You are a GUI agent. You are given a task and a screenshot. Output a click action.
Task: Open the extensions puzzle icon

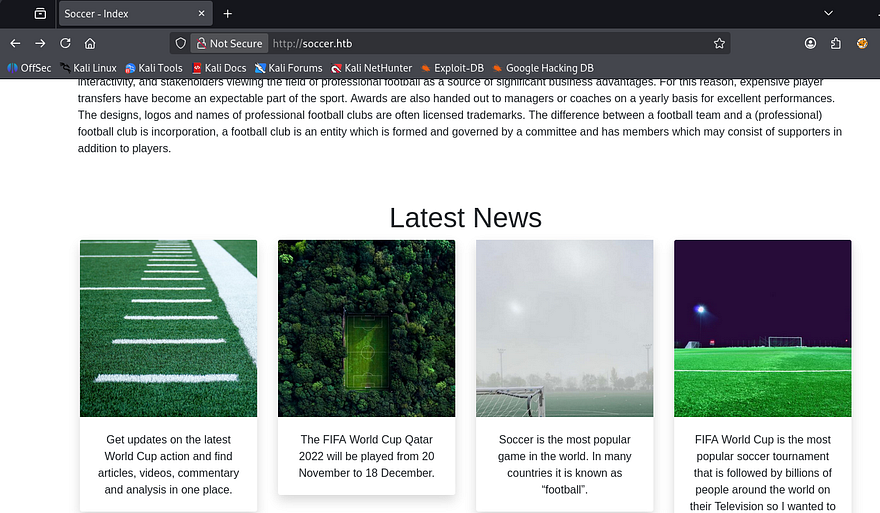pyautogui.click(x=836, y=44)
